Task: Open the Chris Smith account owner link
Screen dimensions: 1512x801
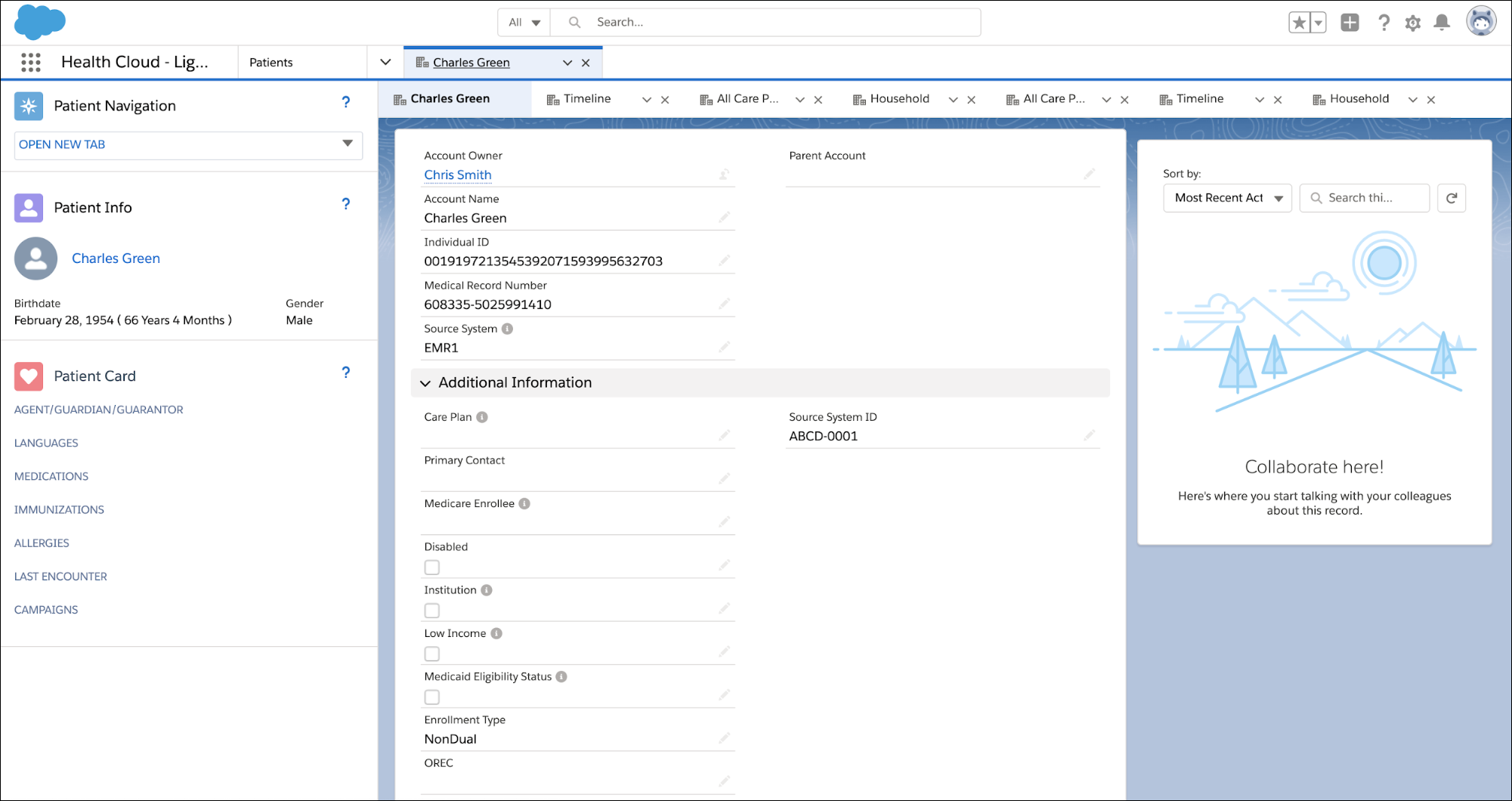Action: (x=457, y=175)
